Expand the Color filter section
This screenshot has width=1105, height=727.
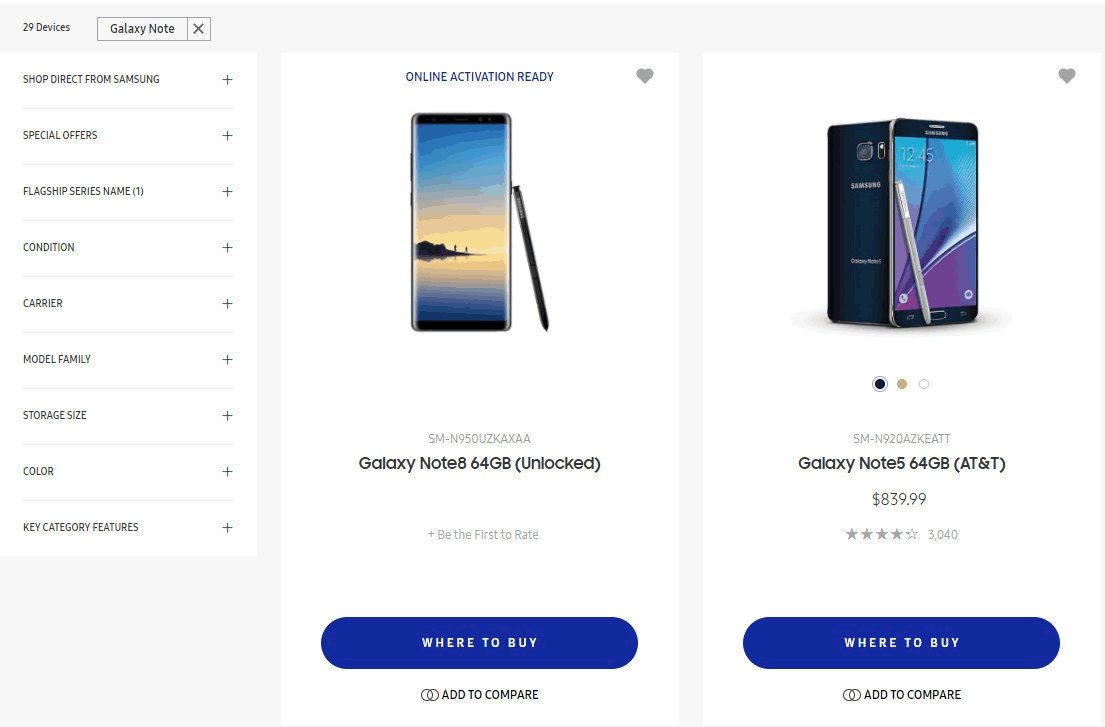[x=227, y=471]
